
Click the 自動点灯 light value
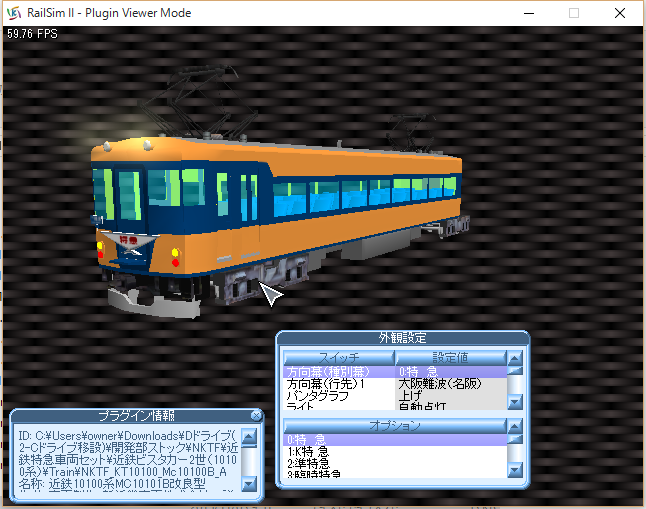451,406
